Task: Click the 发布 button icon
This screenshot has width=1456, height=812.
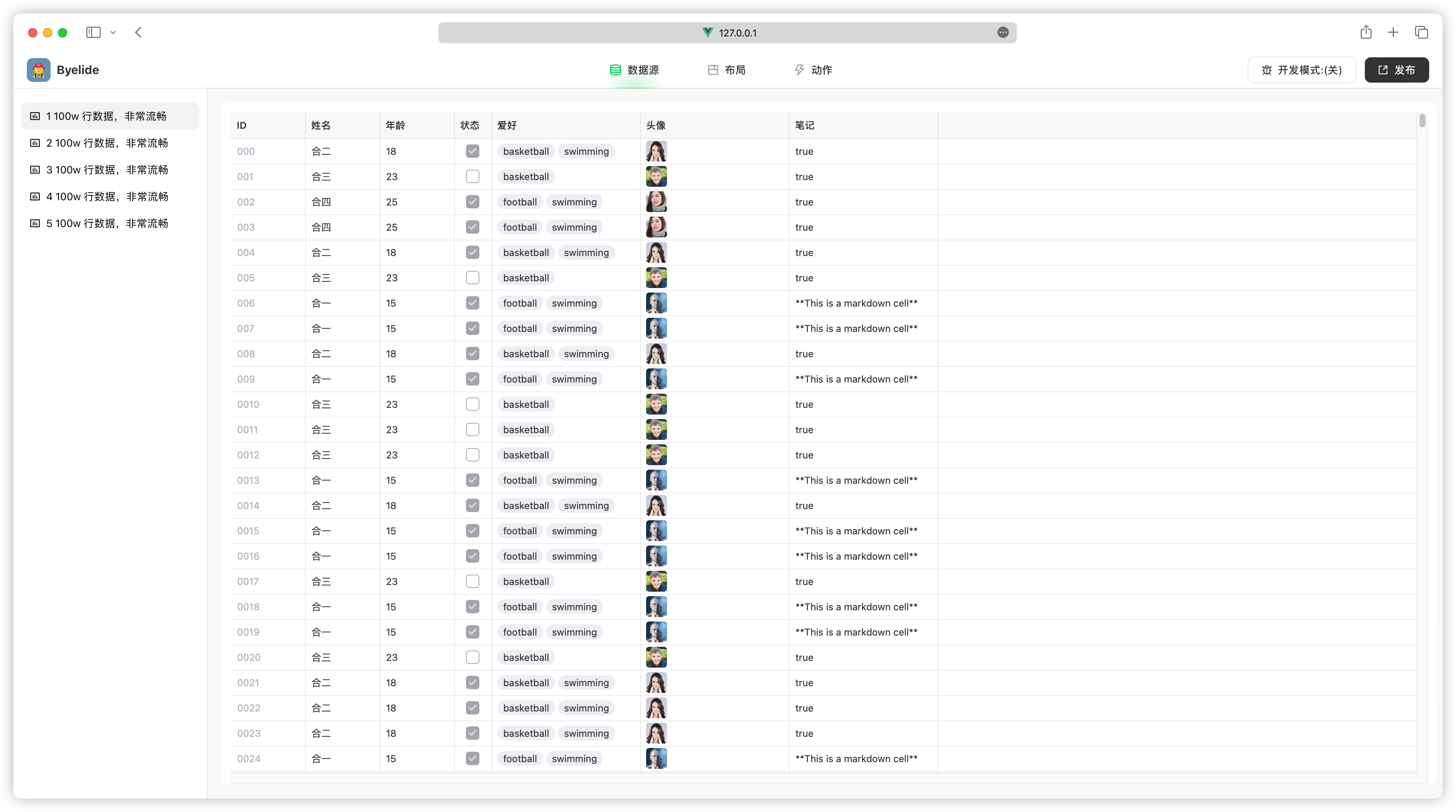Action: 1383,70
